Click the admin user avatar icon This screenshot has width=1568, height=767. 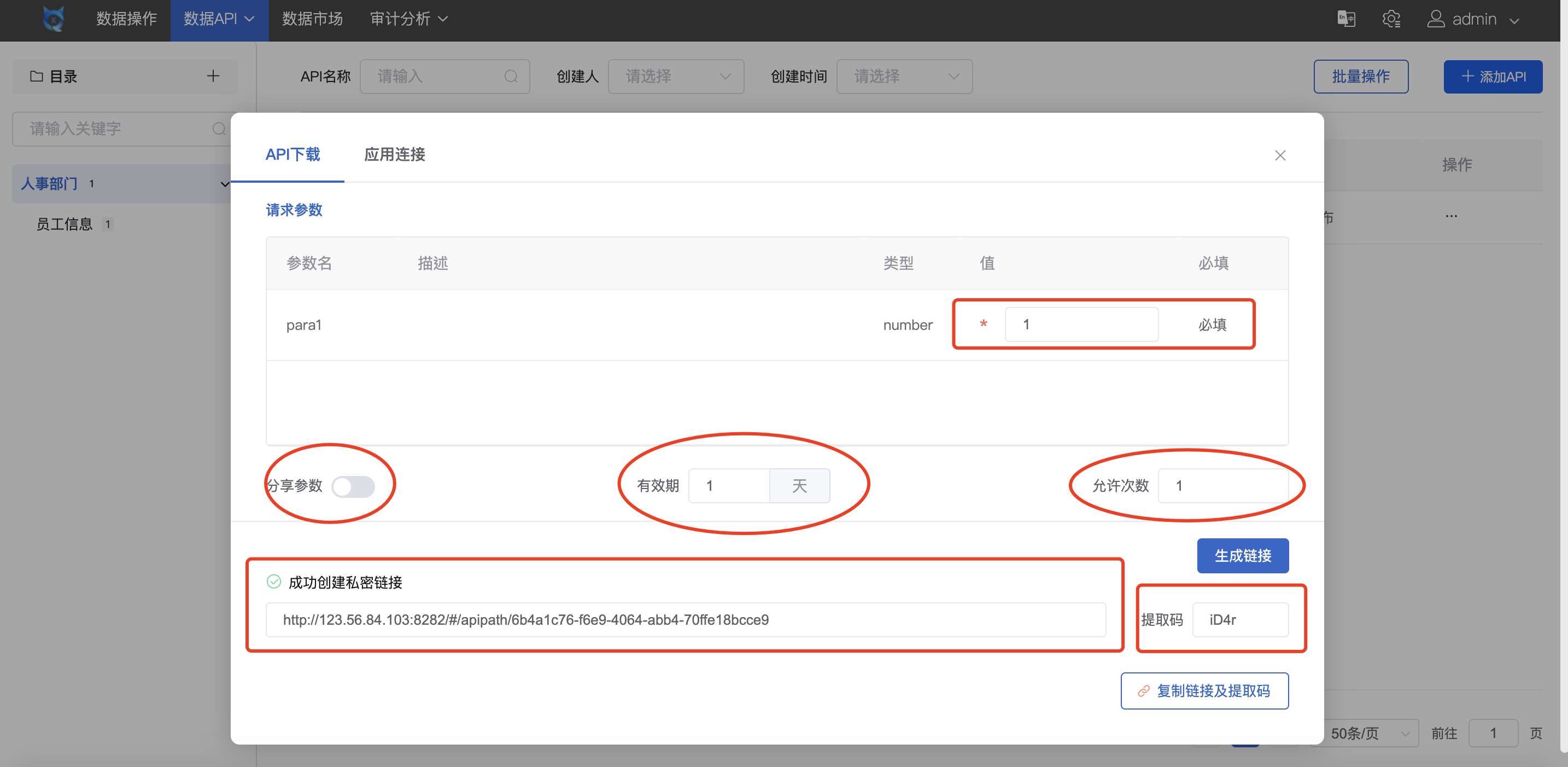click(1437, 19)
